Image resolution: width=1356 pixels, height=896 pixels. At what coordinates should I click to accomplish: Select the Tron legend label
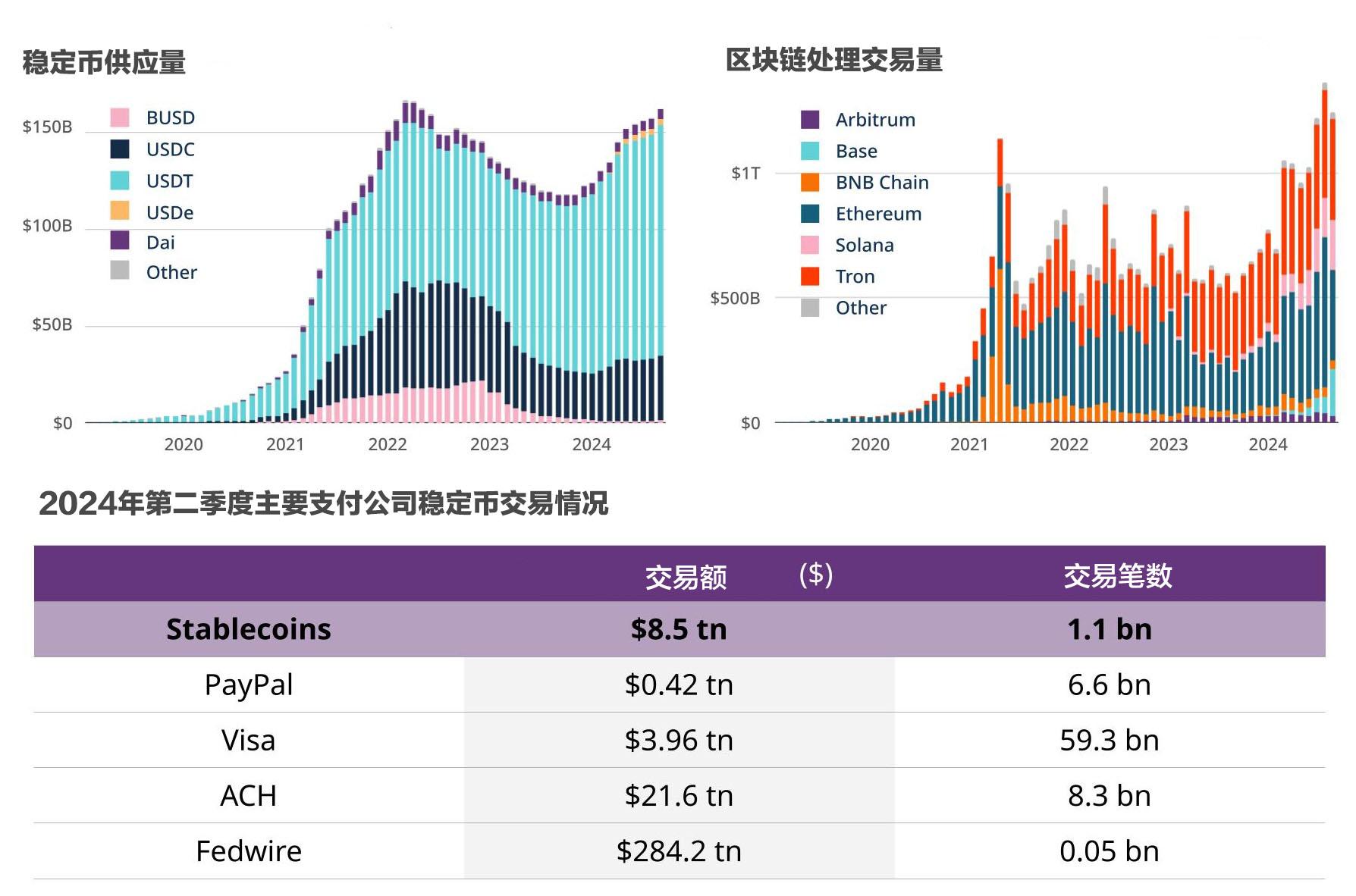855,277
